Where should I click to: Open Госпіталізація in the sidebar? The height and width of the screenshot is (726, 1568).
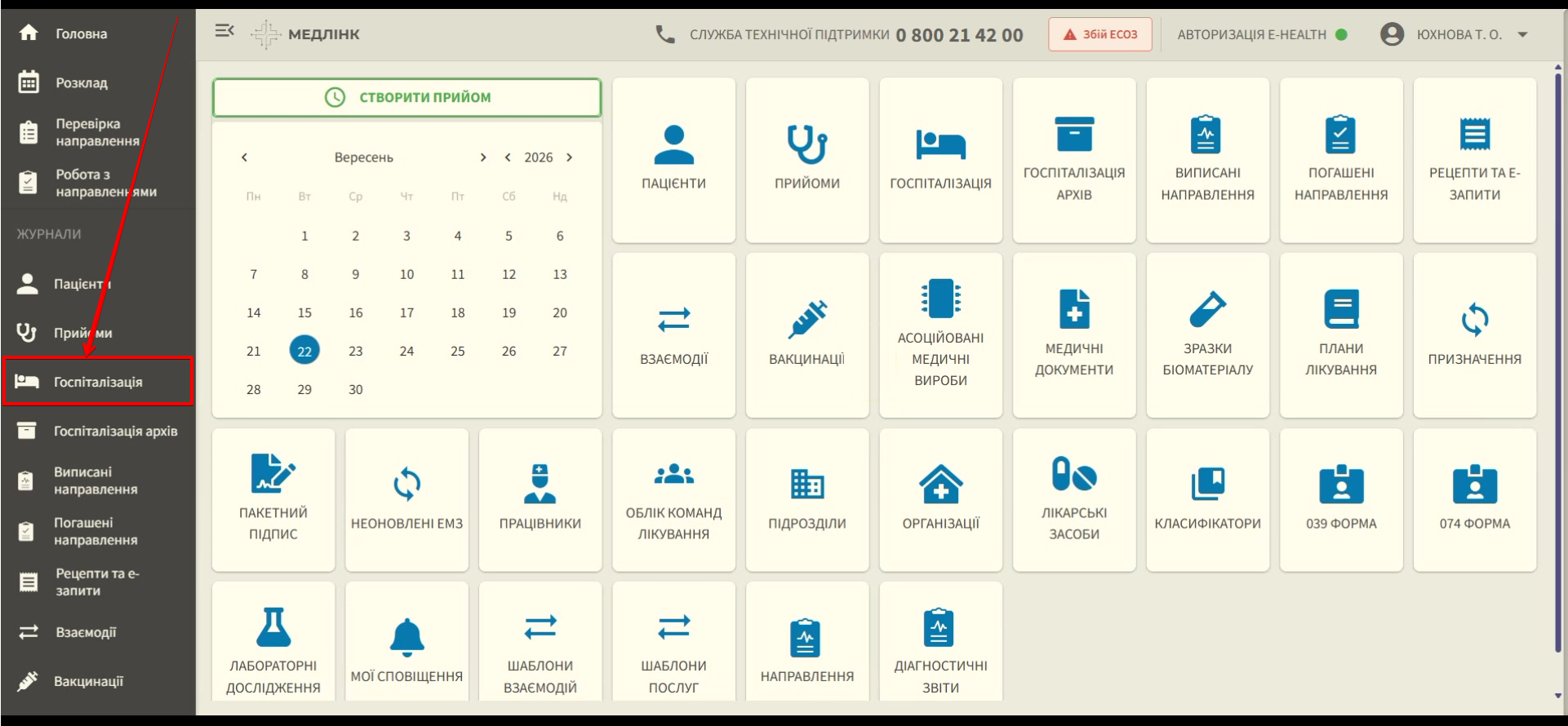tap(98, 381)
